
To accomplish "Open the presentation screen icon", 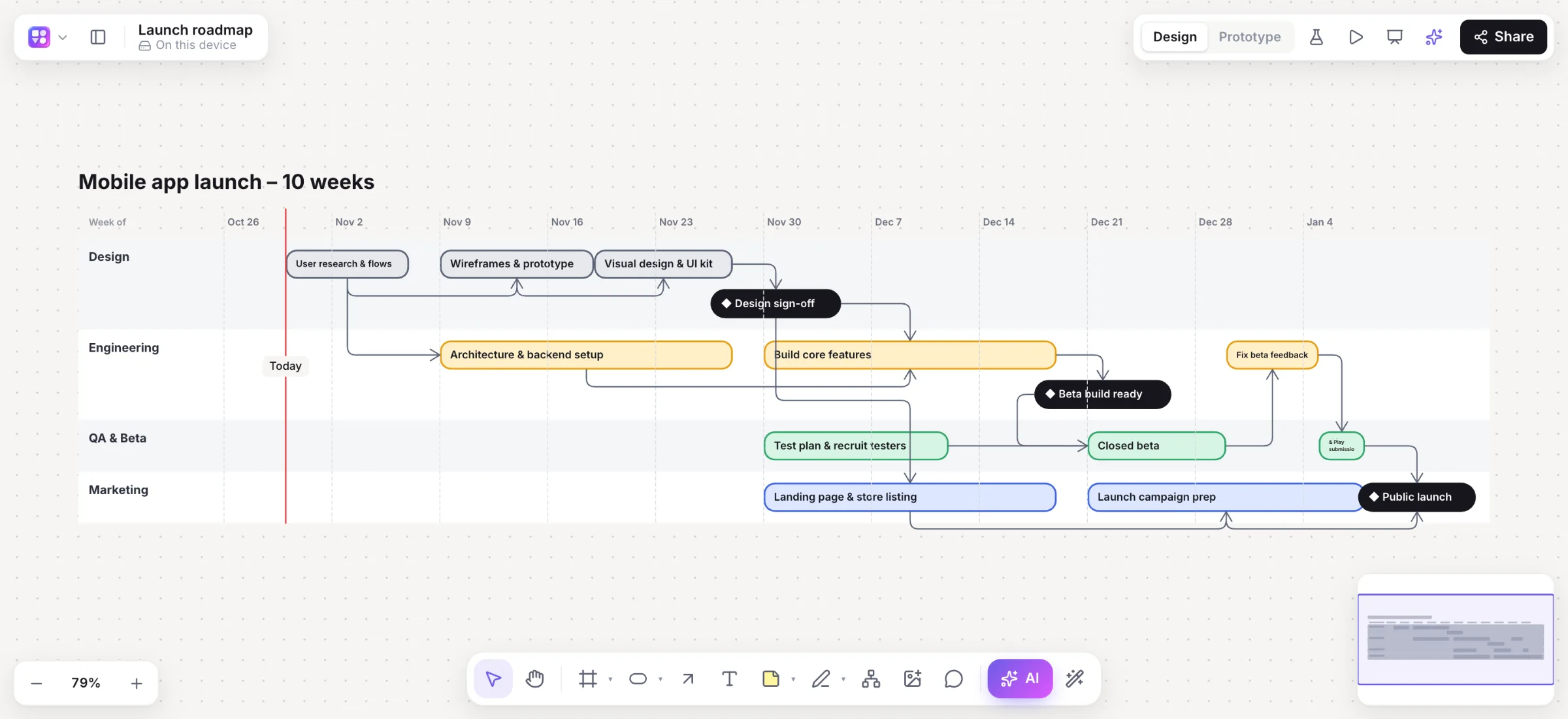I will [x=1395, y=37].
